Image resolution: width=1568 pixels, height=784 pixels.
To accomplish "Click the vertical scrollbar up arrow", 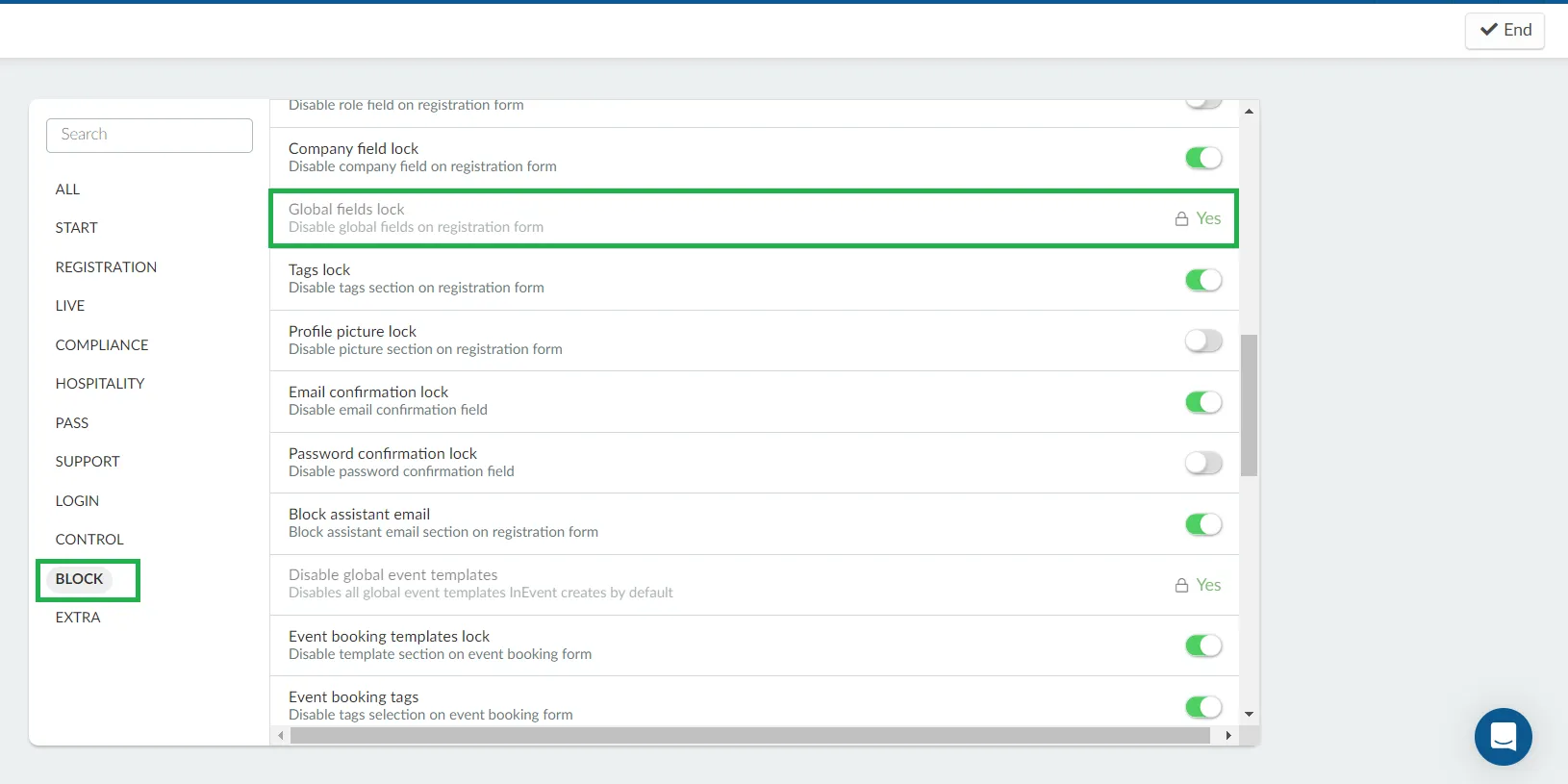I will click(1249, 112).
